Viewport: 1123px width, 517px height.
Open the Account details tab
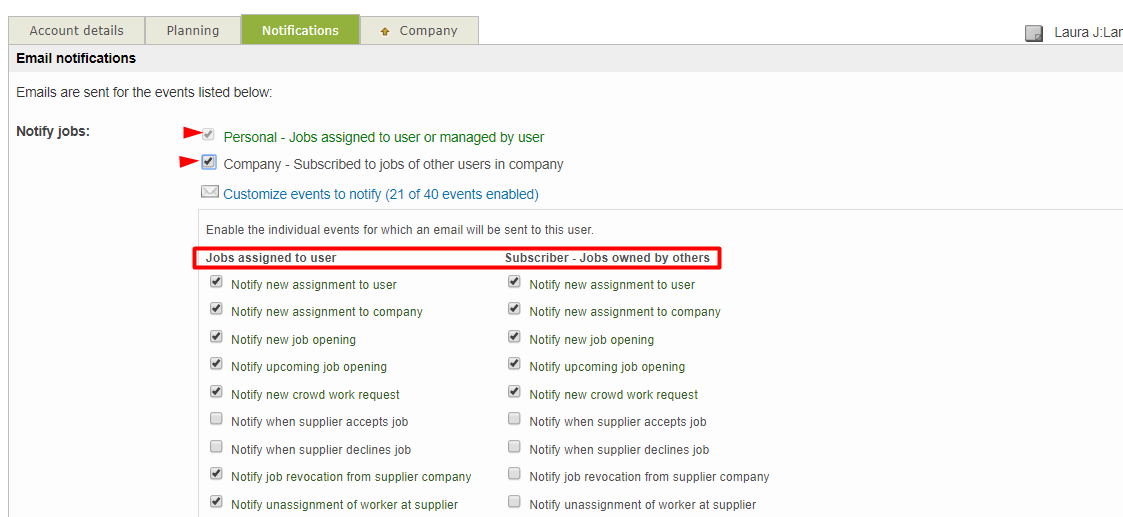[x=77, y=30]
